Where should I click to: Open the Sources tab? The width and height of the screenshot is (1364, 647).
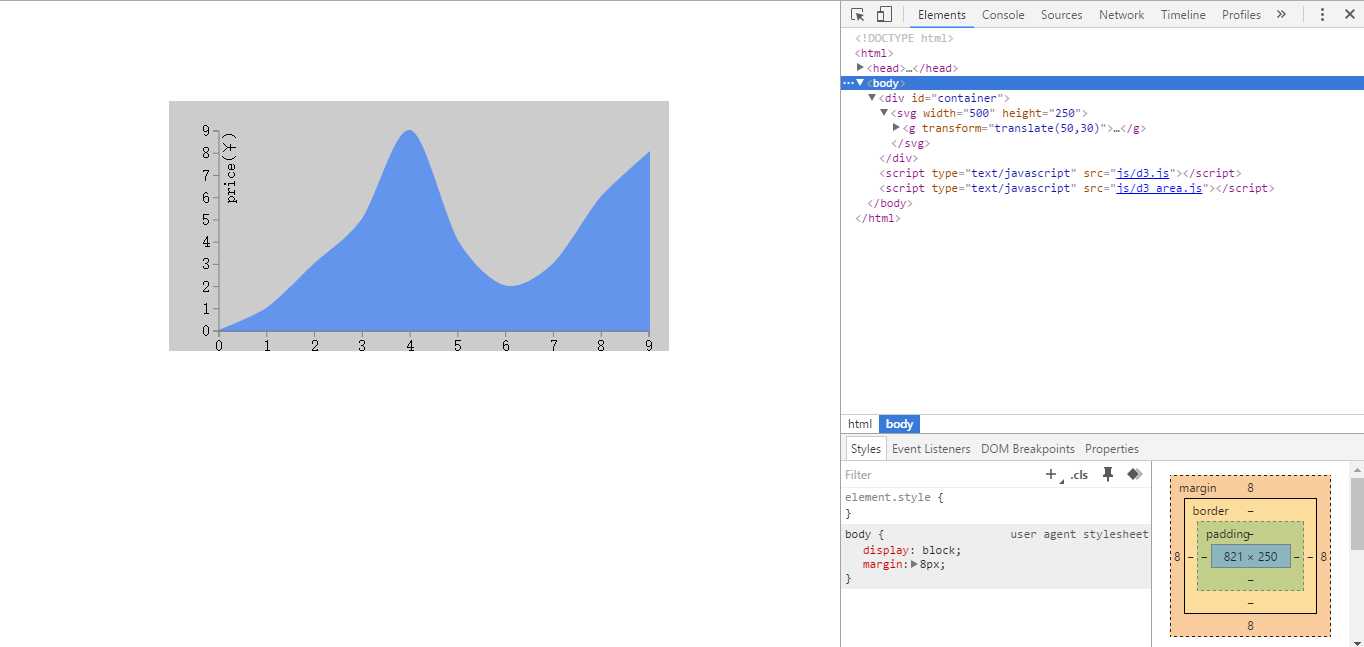click(1062, 14)
